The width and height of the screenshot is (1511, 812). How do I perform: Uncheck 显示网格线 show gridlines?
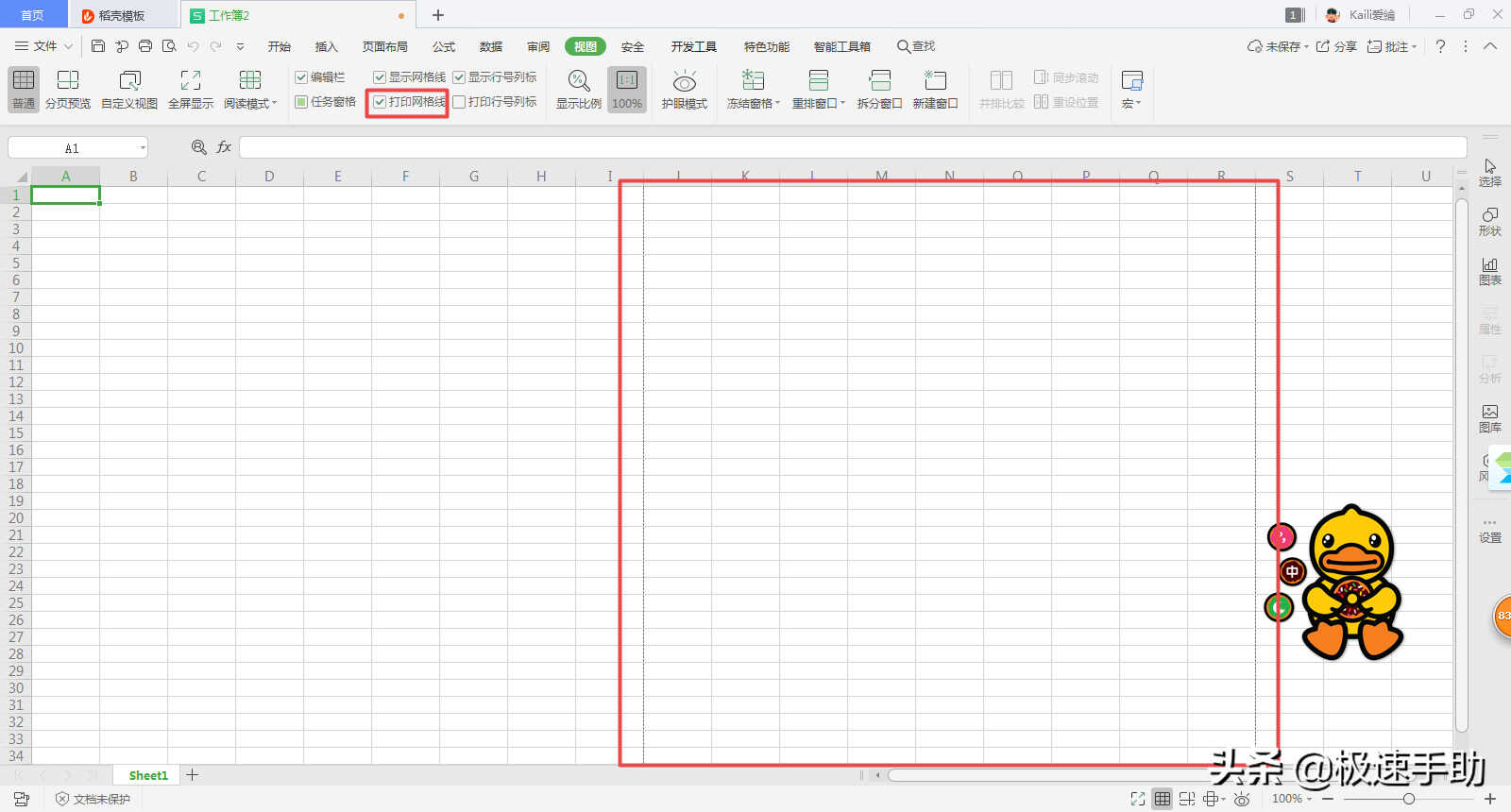click(x=380, y=77)
